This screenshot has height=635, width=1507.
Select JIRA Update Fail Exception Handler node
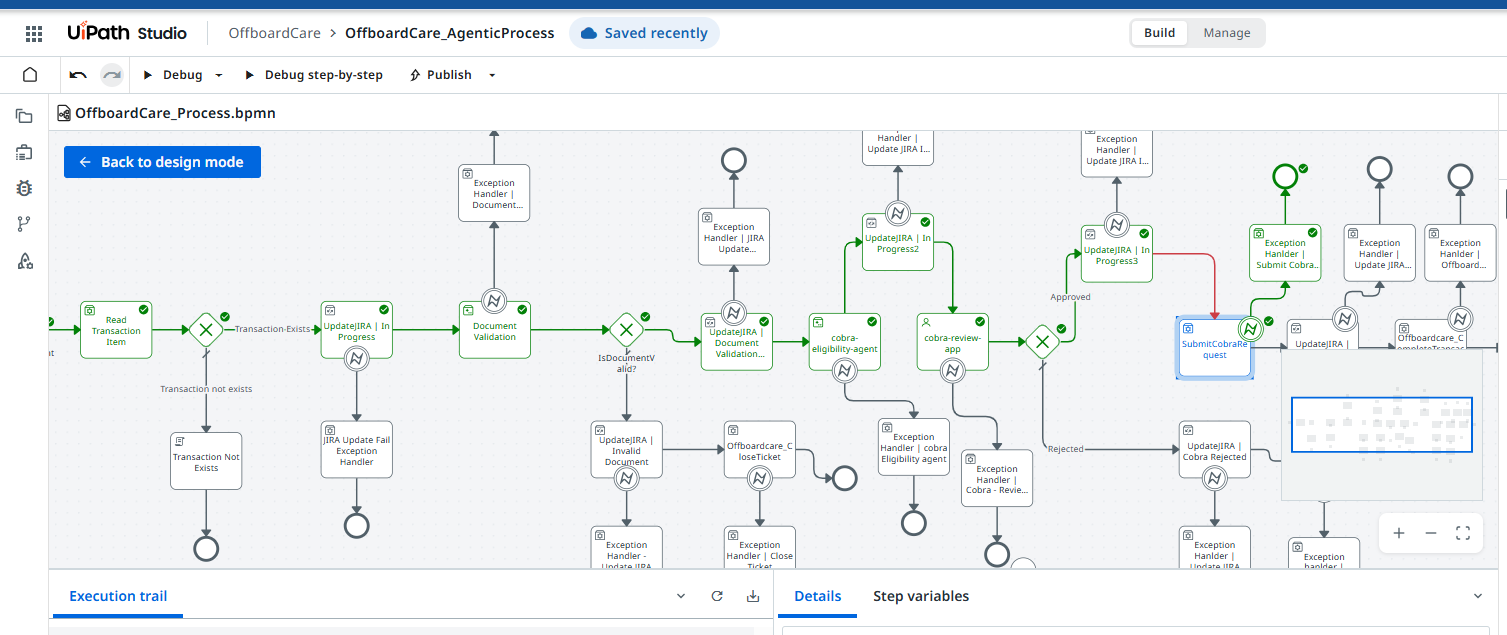pos(356,449)
